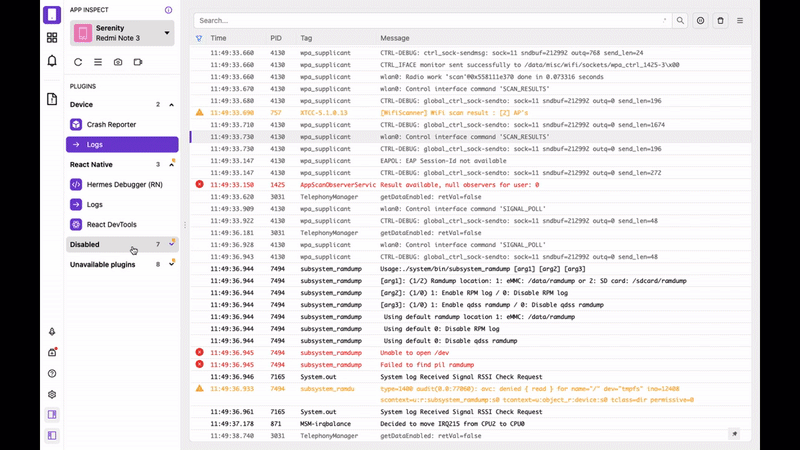
Task: Start screen recording with video icon
Action: coord(138,62)
